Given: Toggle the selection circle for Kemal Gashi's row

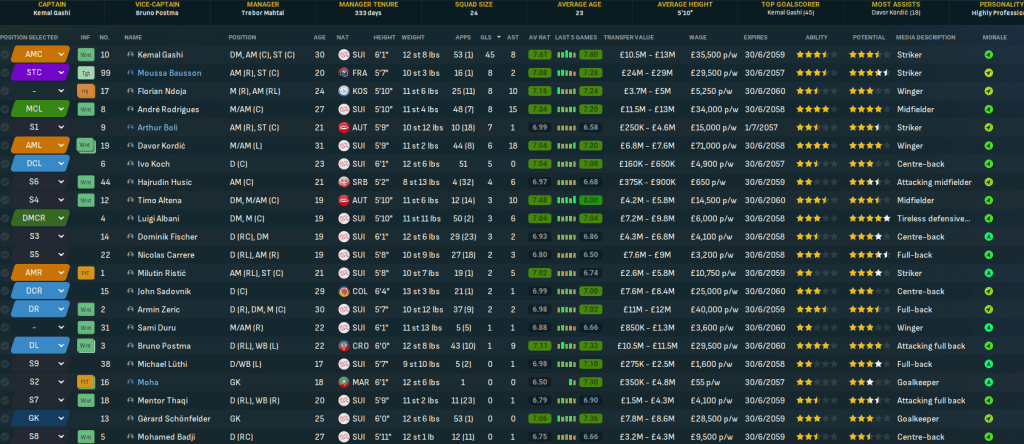Looking at the screenshot, I should tap(6, 54).
